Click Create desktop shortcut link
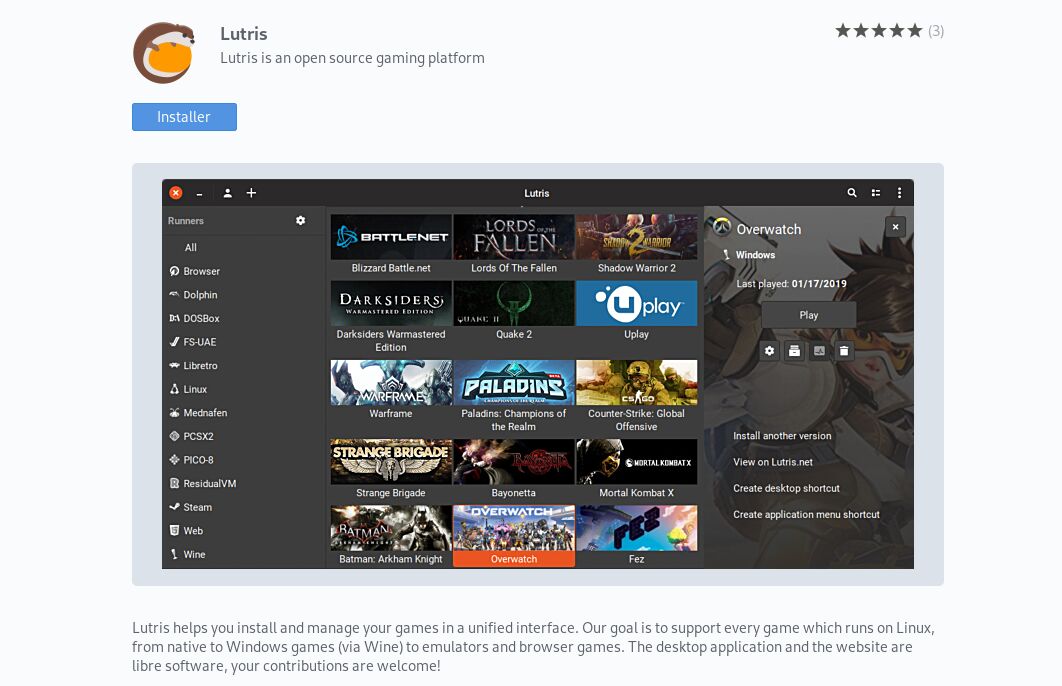 click(x=786, y=488)
